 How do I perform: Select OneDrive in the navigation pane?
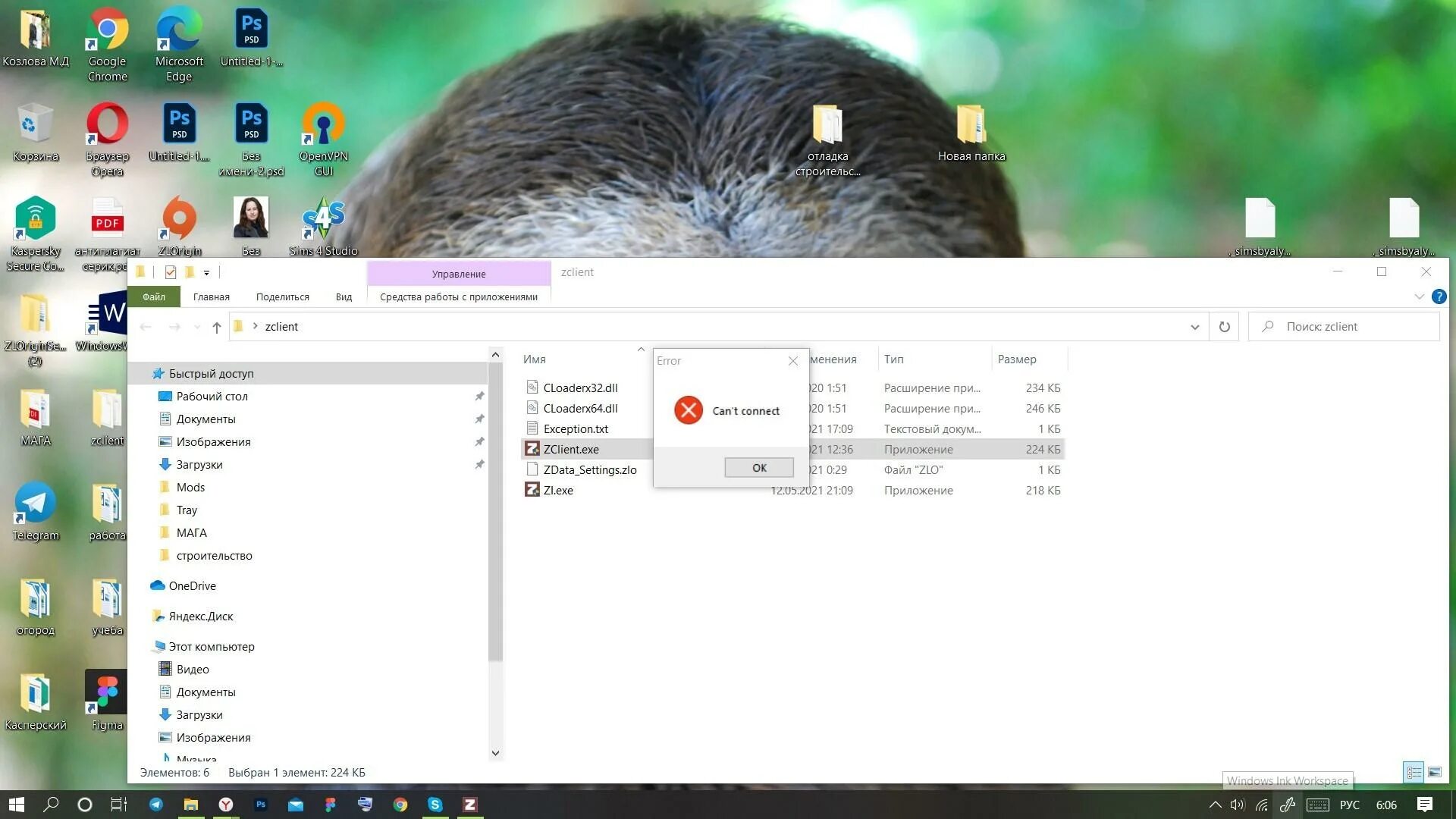point(192,585)
